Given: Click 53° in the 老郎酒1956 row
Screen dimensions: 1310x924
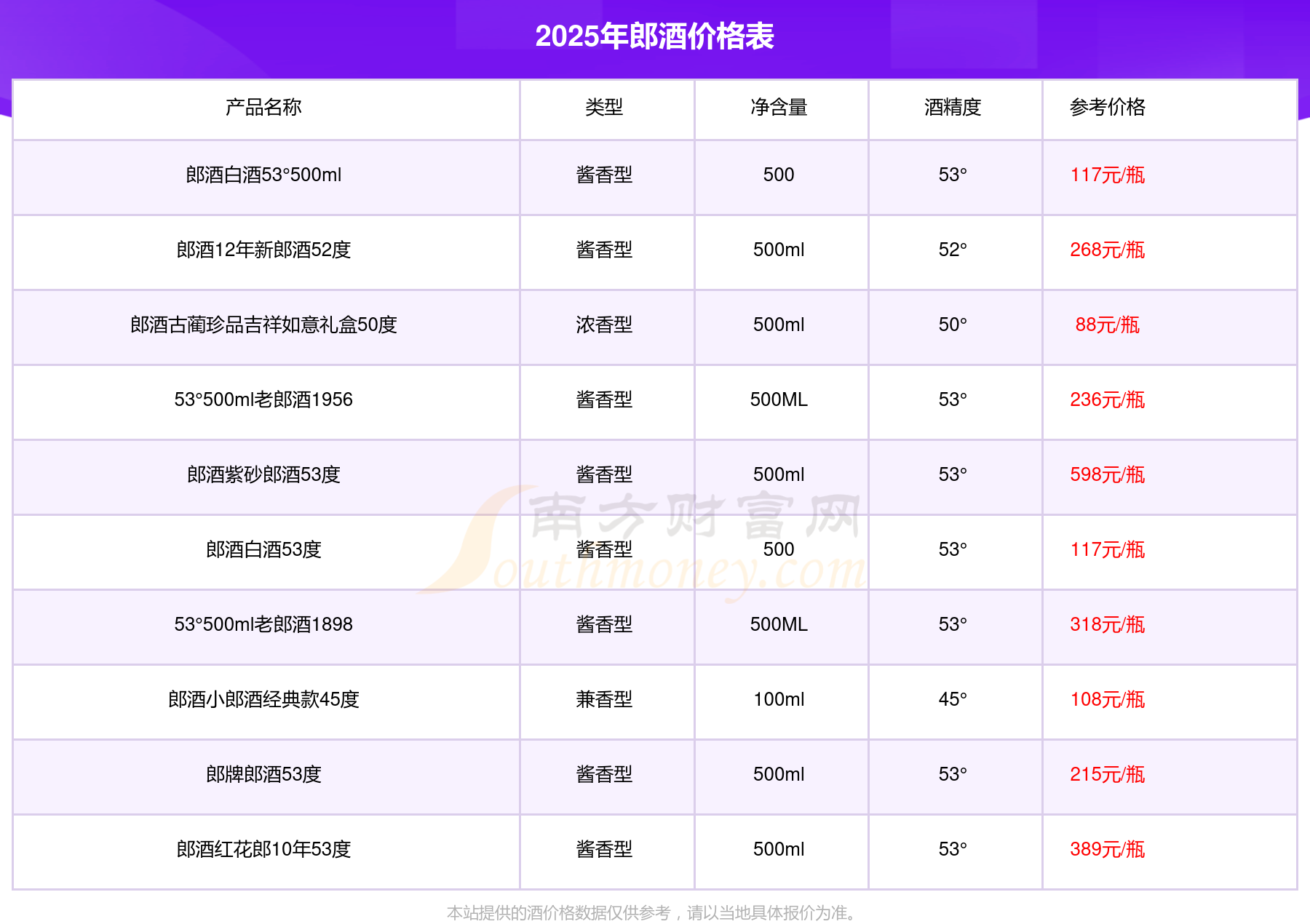Looking at the screenshot, I should point(953,400).
